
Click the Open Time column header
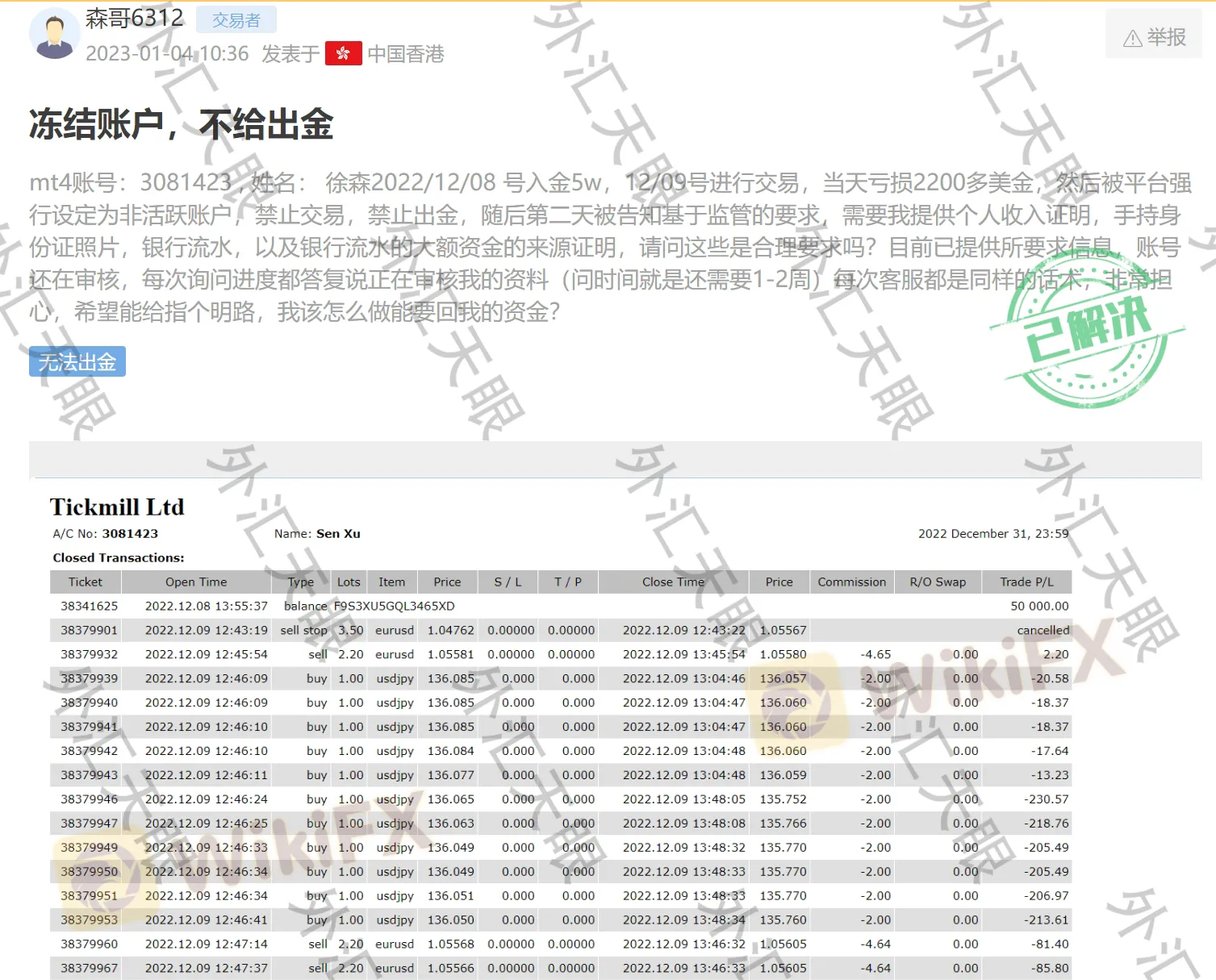tap(196, 582)
